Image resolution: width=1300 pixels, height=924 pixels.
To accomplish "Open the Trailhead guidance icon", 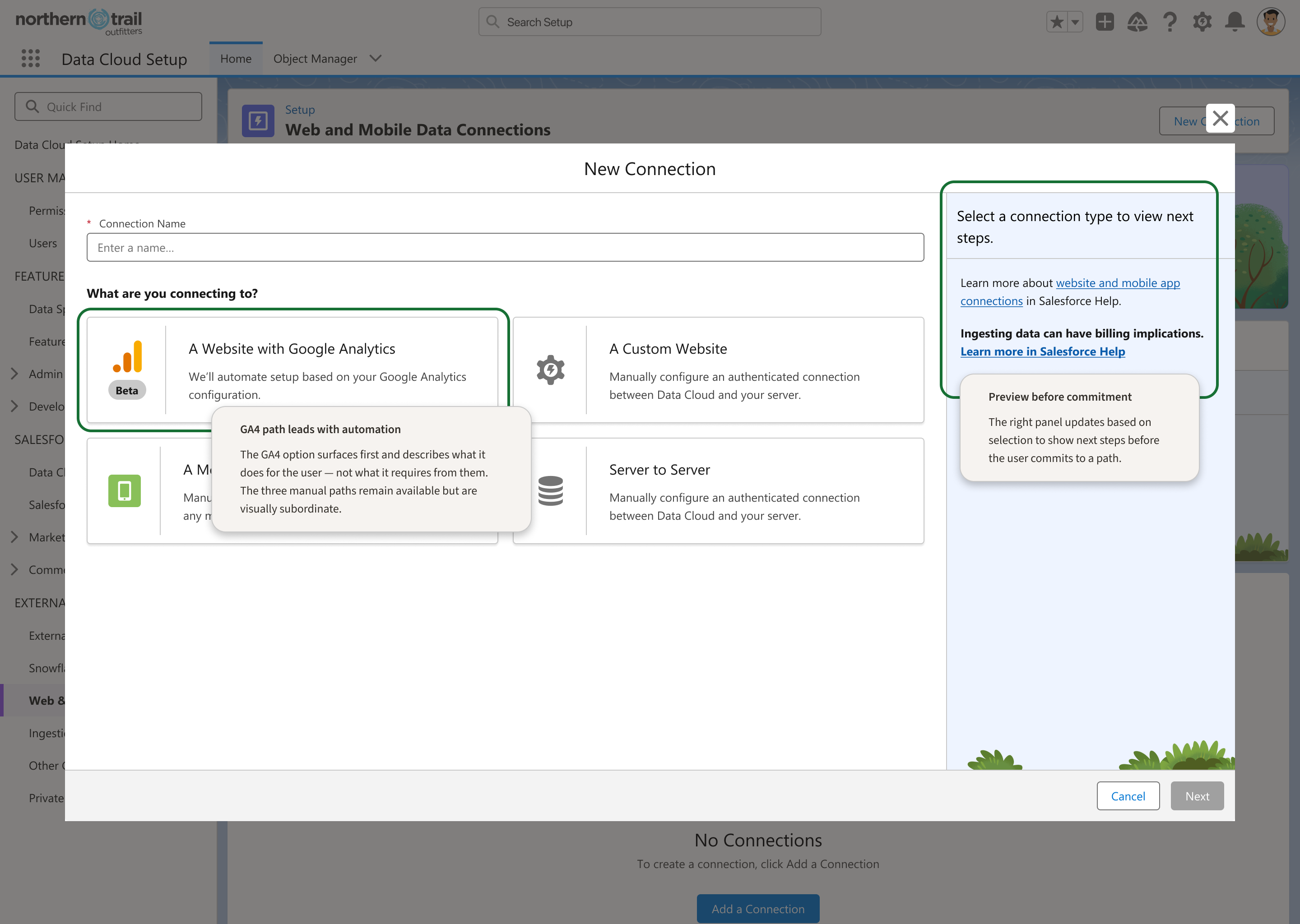I will [1137, 22].
